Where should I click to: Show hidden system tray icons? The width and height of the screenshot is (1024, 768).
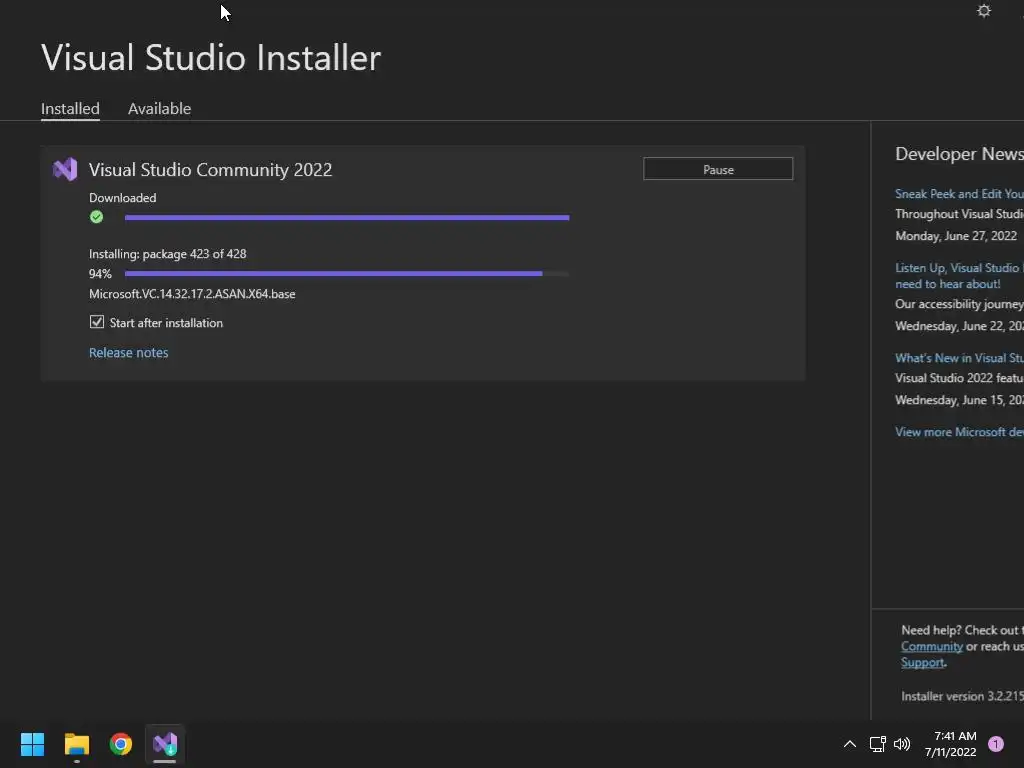pyautogui.click(x=850, y=744)
